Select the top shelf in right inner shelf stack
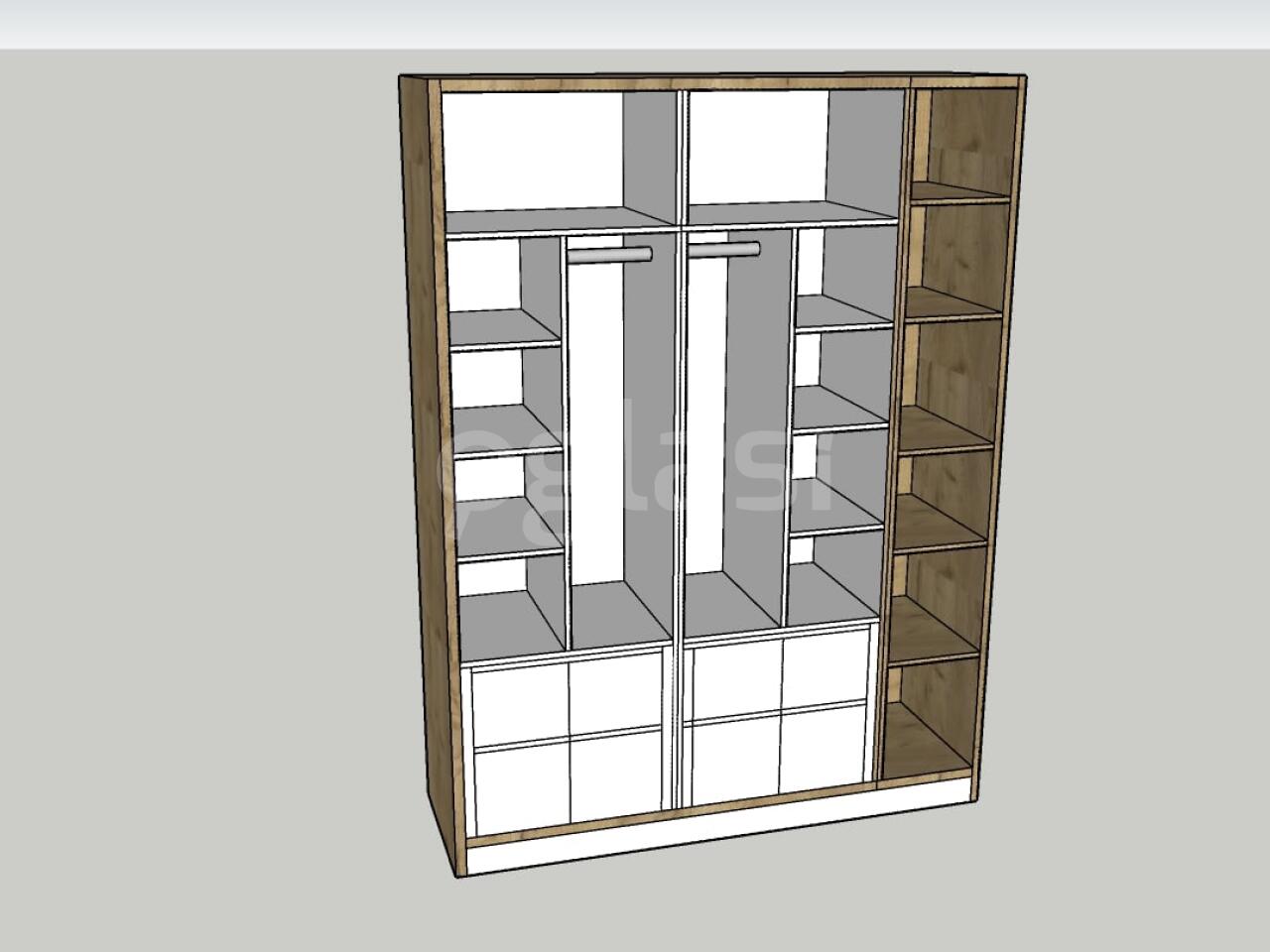The image size is (1270, 952). pos(841,310)
